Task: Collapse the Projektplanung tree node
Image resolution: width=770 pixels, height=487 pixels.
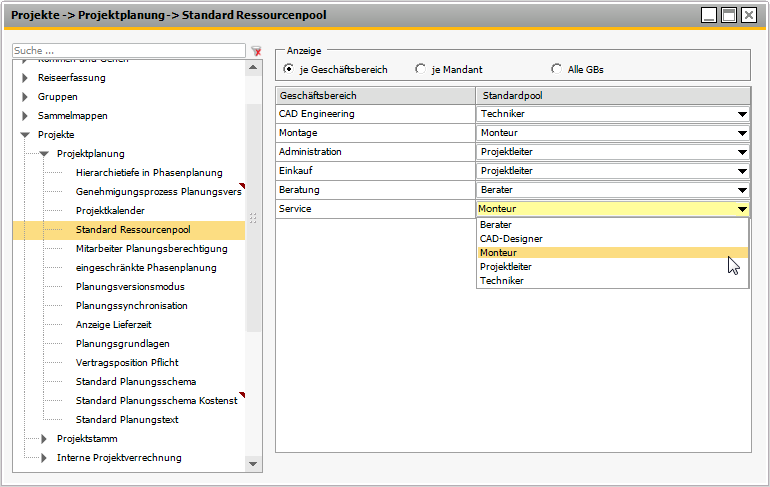Action: [44, 153]
